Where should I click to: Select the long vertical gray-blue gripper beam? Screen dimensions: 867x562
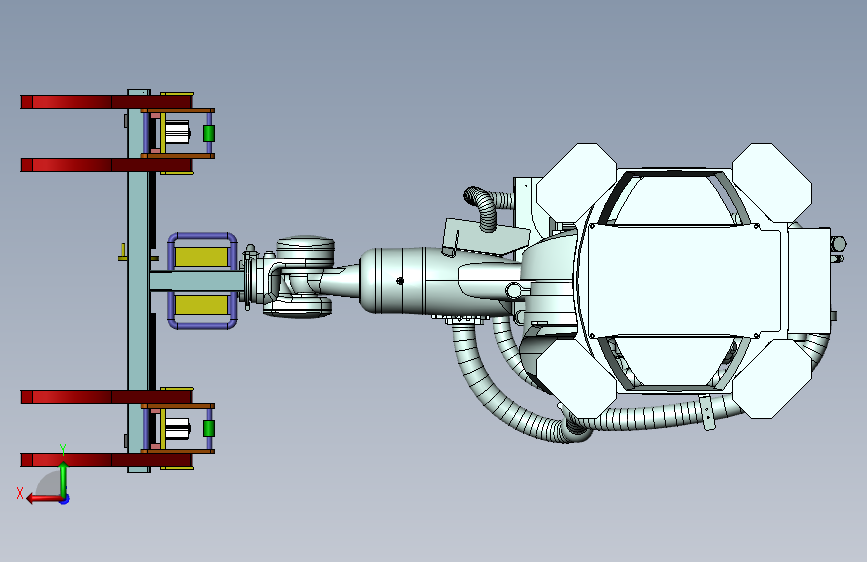pyautogui.click(x=138, y=281)
